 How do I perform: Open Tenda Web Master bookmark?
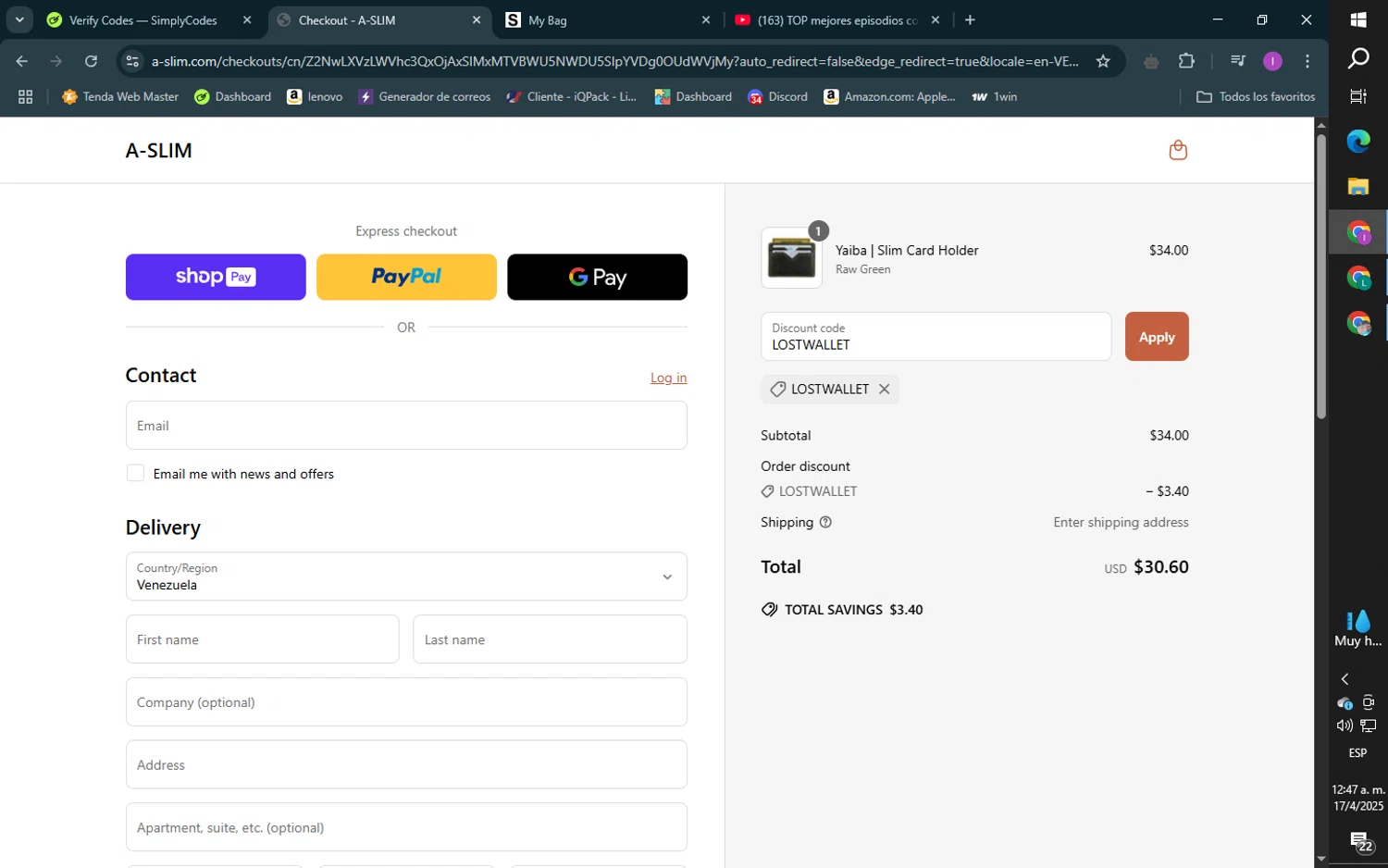(x=120, y=96)
